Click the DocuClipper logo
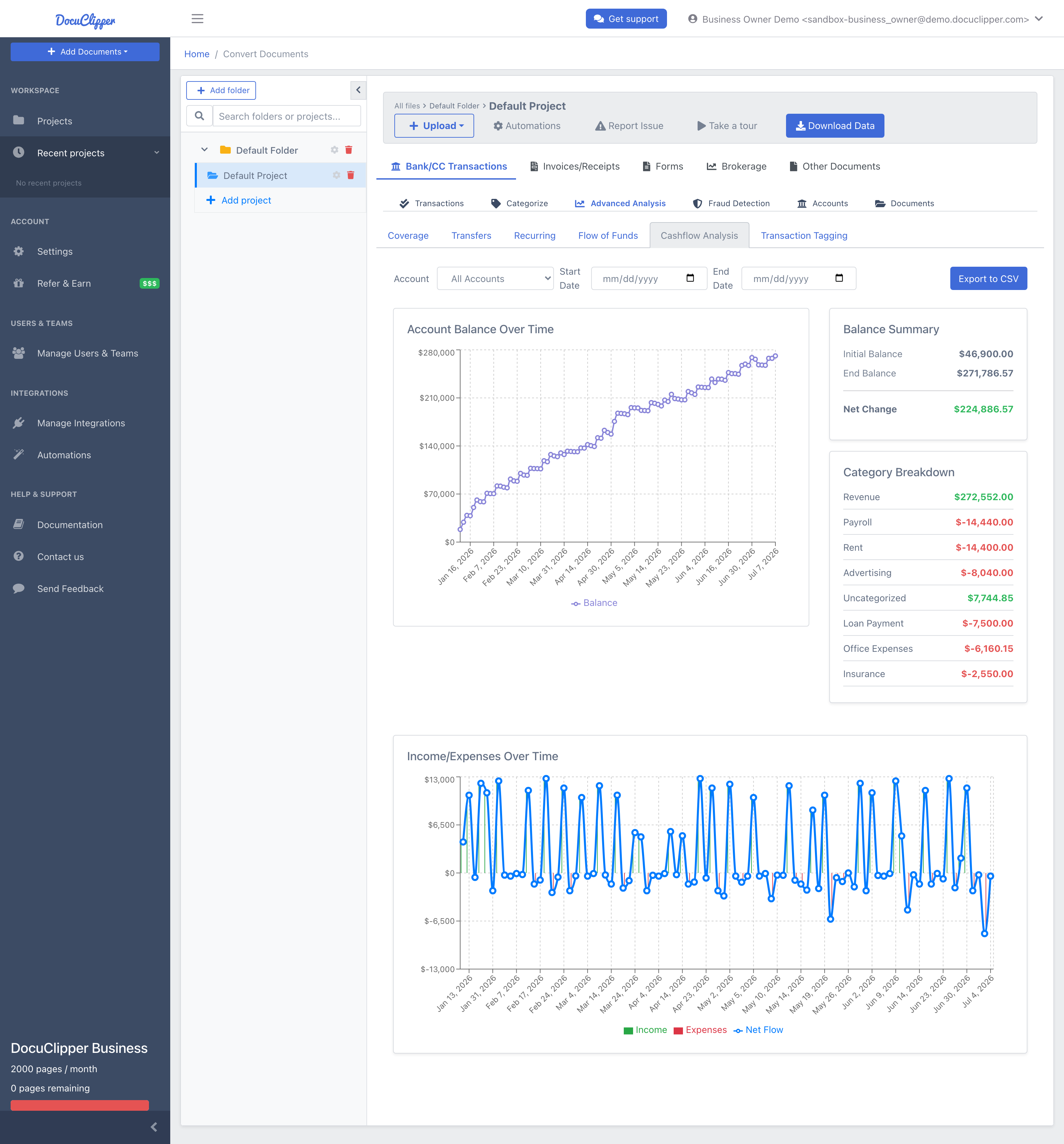Screen dimensions: 1064x1144 [x=85, y=21]
